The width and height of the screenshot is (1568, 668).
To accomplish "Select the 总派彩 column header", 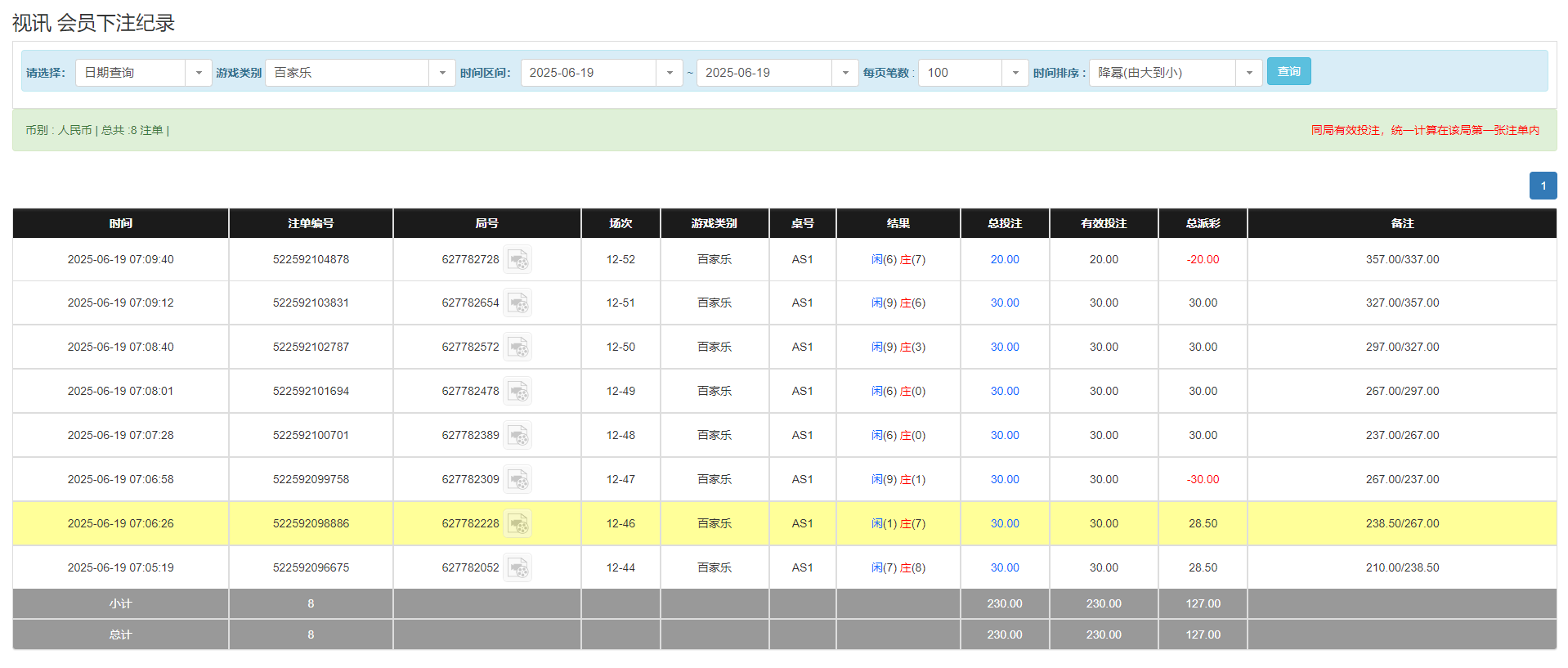I will [1203, 223].
